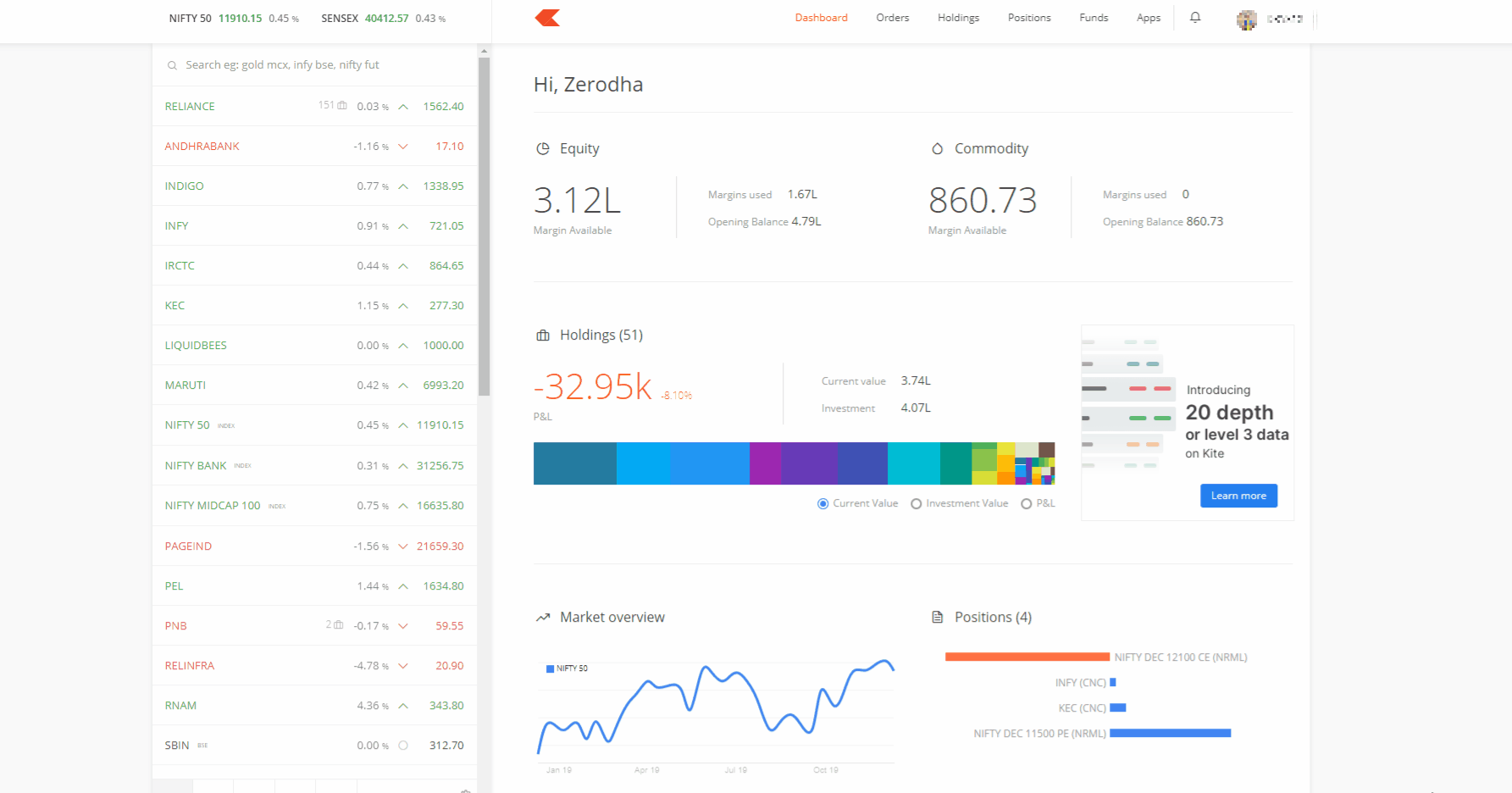Viewport: 1512px width, 793px height.
Task: Select the LIQUIDBEES watchlist row
Action: point(314,346)
